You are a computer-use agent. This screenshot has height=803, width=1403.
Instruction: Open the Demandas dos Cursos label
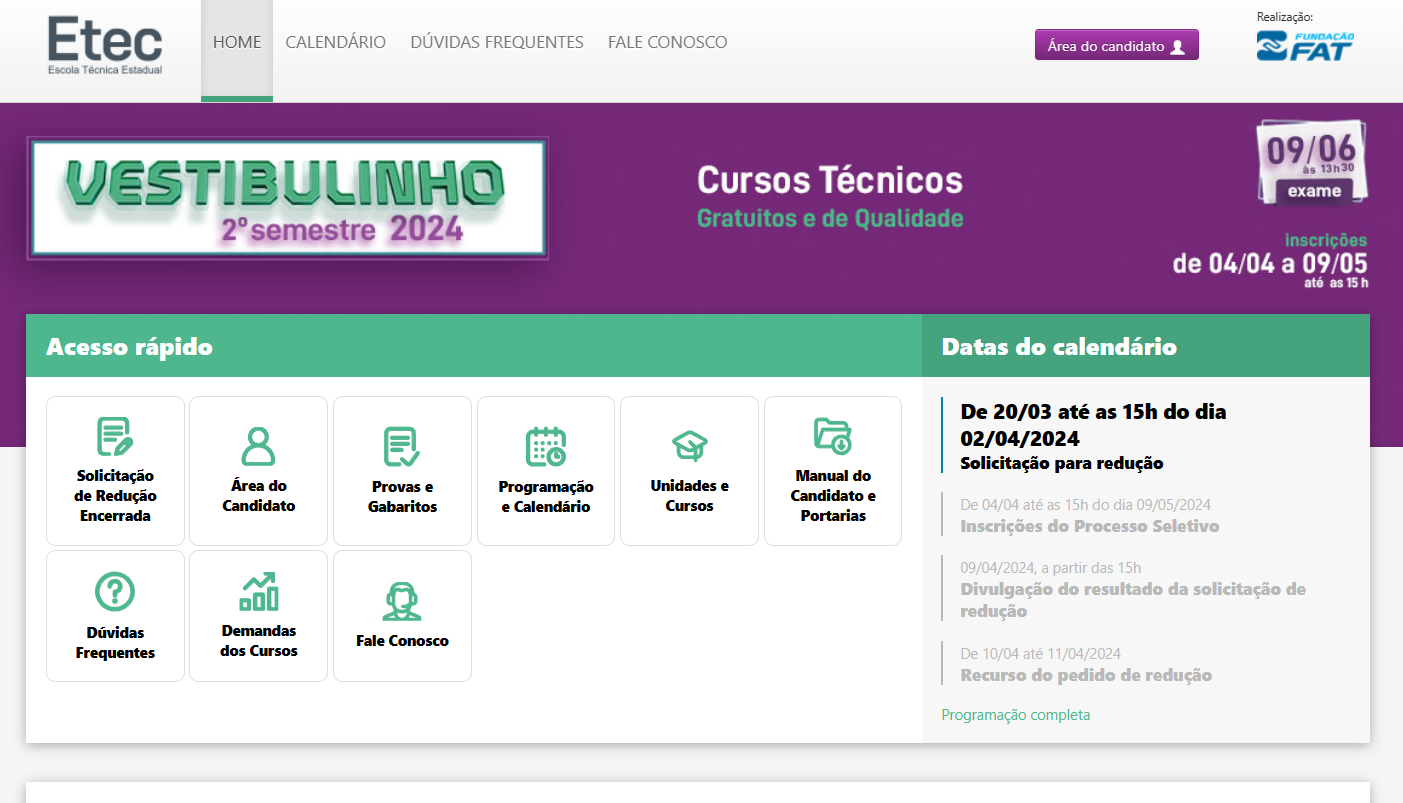coord(258,641)
